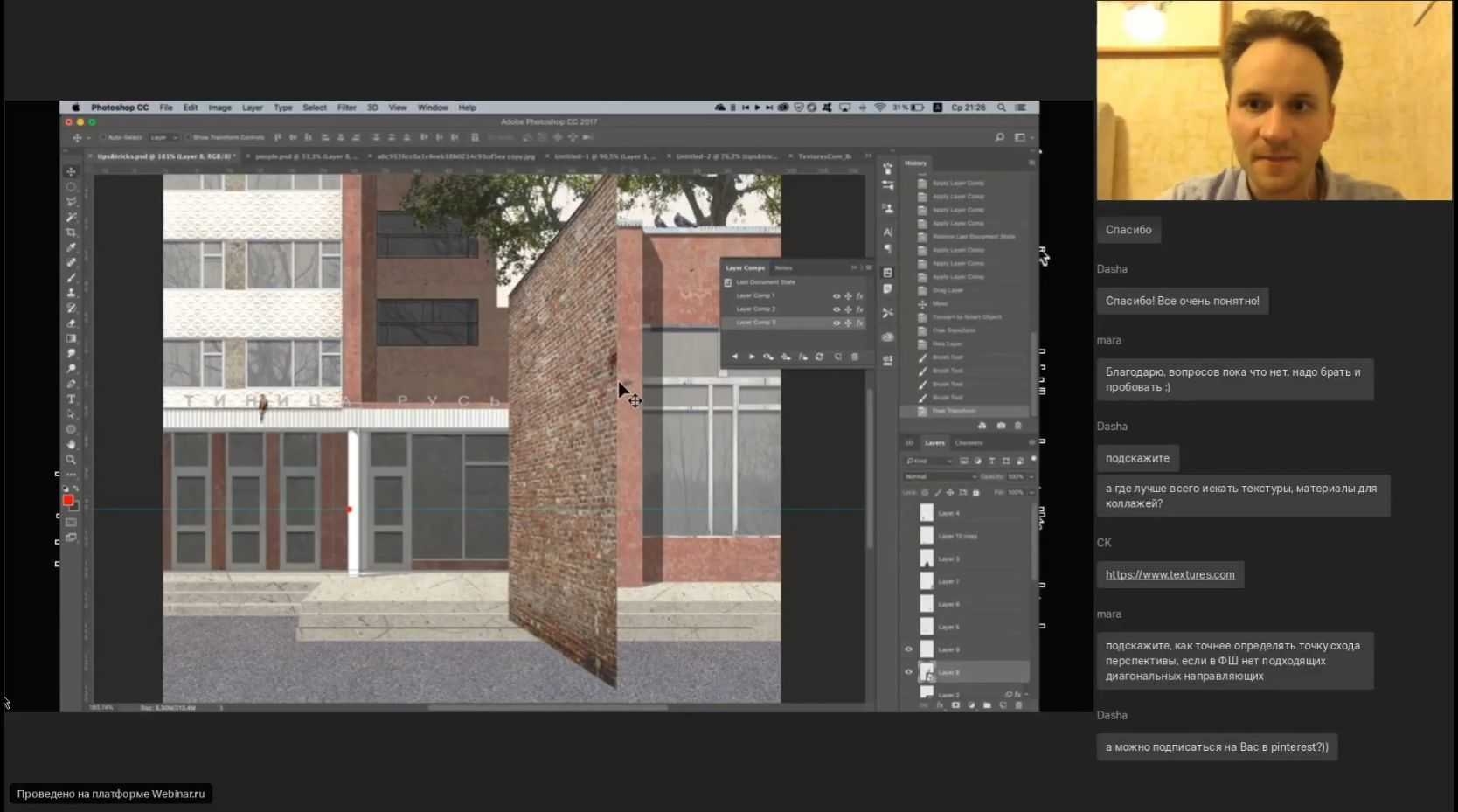Select the Pen tool
Screen dimensions: 1458x812
click(x=72, y=384)
